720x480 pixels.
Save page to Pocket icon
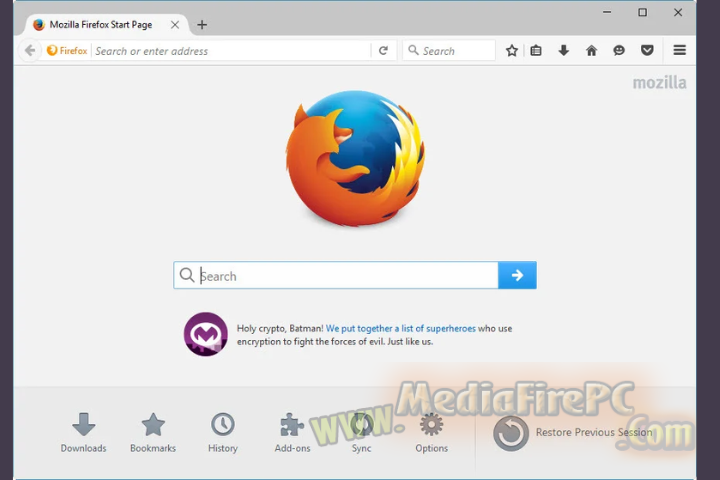point(647,51)
